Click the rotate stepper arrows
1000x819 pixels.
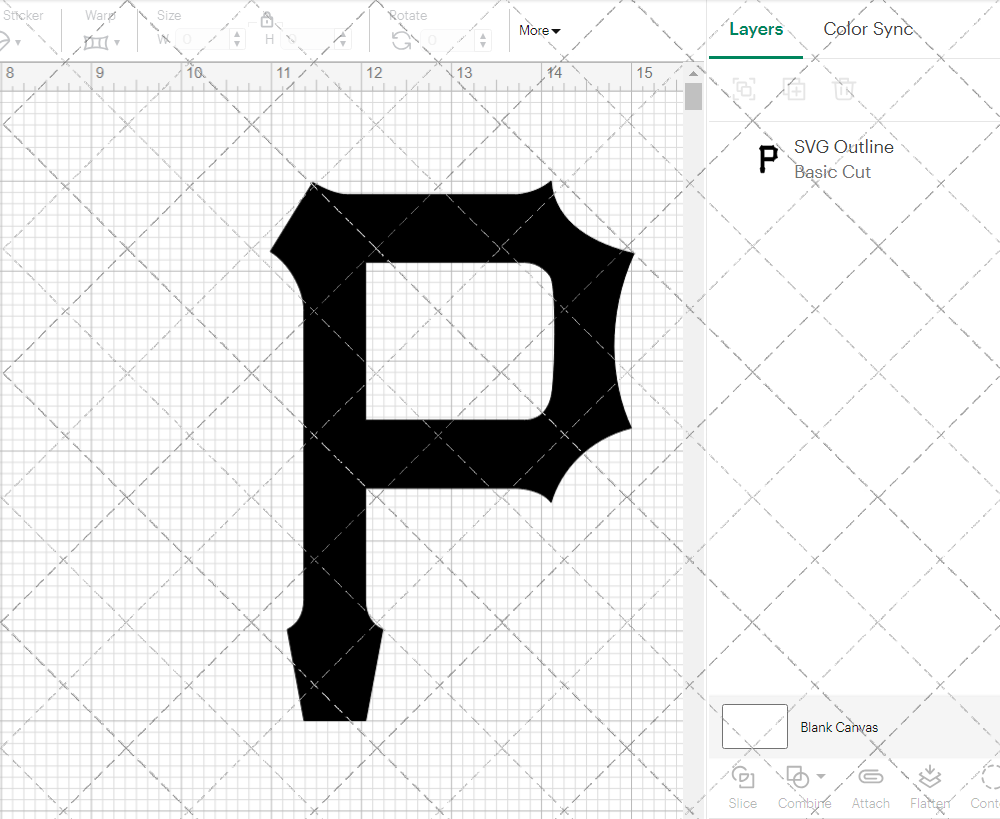coord(483,40)
